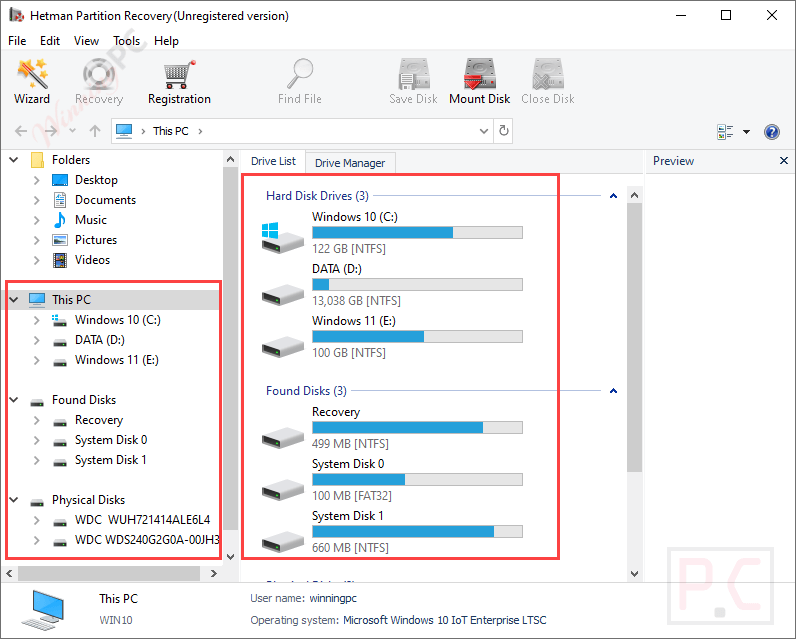Collapse This PC tree node

pyautogui.click(x=14, y=300)
